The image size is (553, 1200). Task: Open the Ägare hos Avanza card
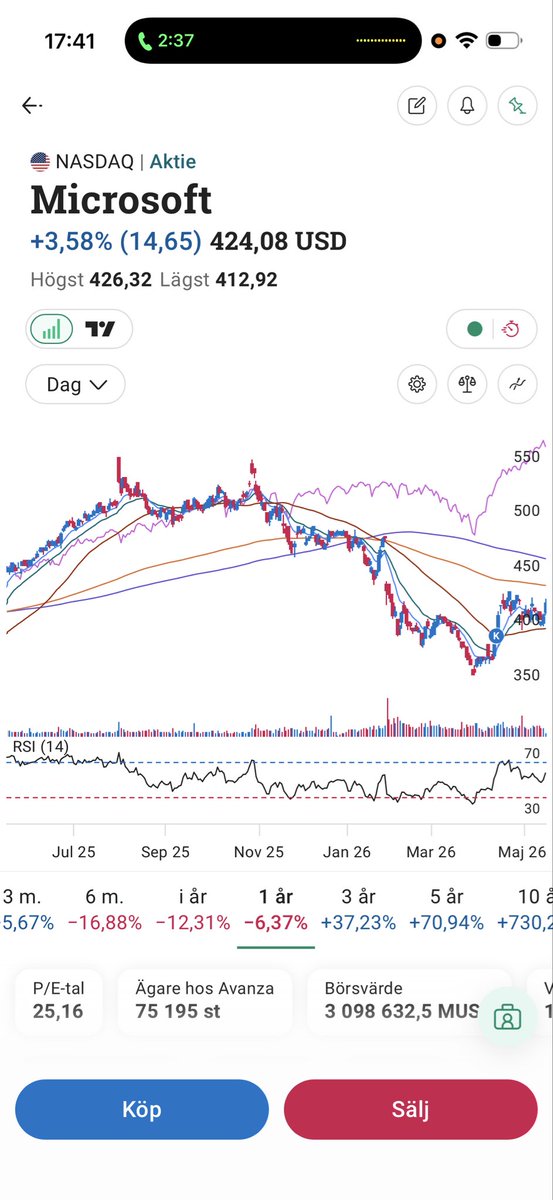(x=205, y=1000)
